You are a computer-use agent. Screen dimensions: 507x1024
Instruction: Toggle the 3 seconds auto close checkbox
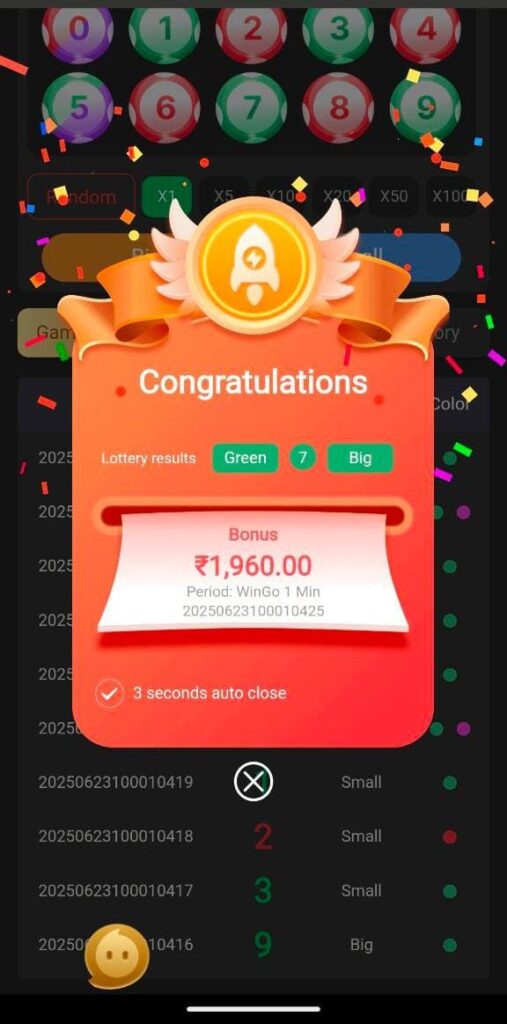[109, 694]
